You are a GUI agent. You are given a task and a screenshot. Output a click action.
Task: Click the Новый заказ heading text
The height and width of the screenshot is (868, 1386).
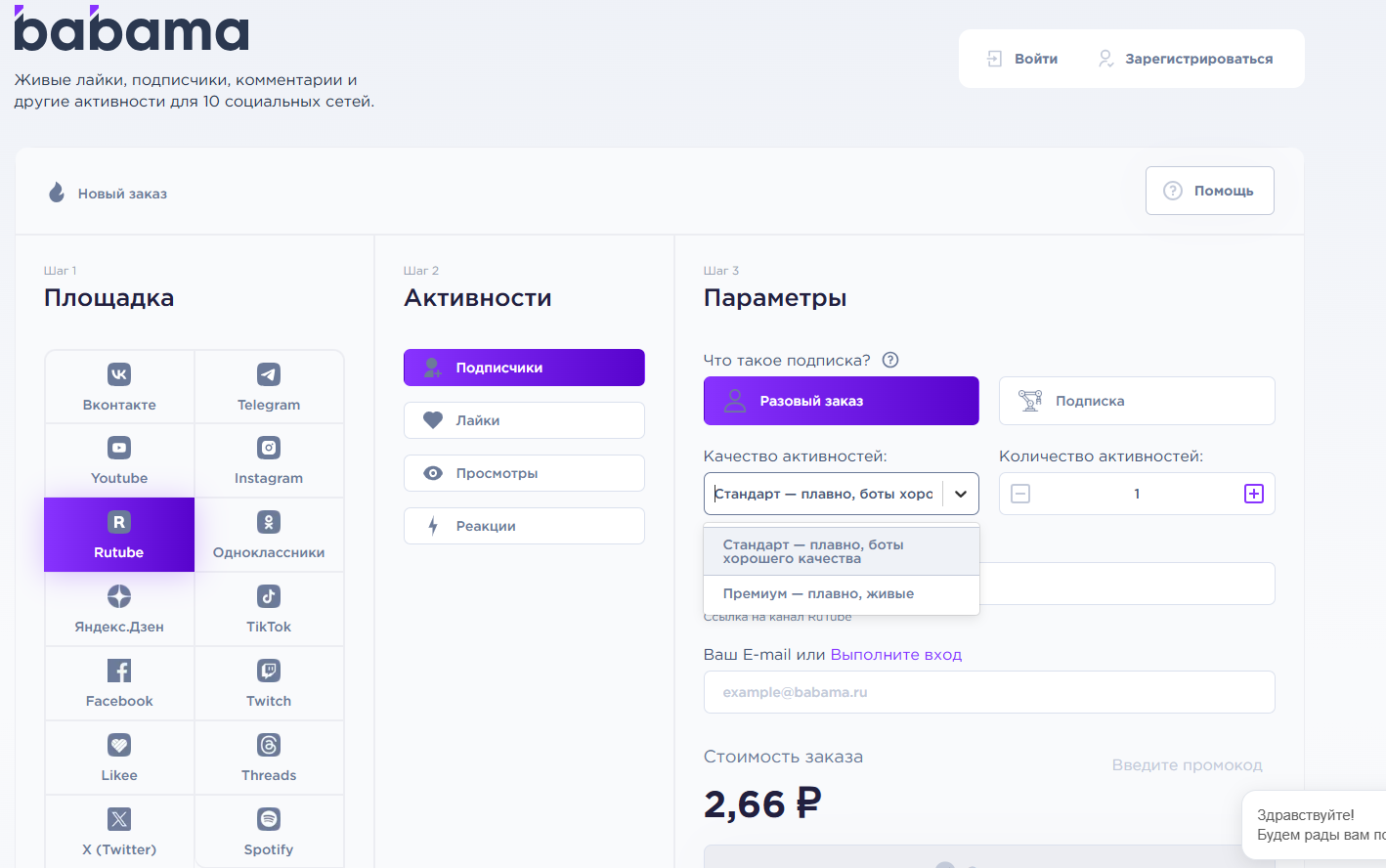click(123, 194)
